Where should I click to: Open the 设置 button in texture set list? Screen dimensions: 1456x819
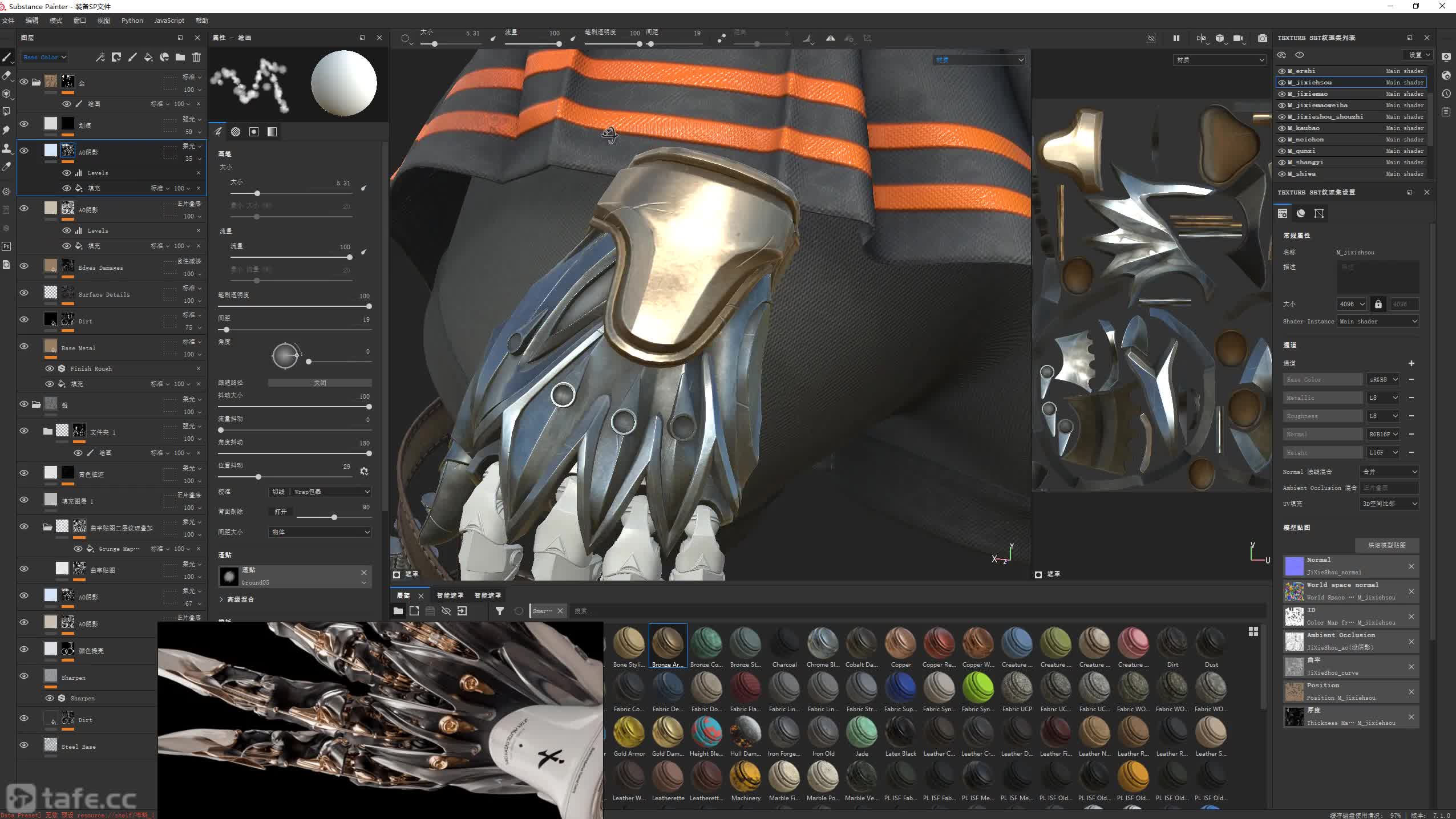point(1418,55)
